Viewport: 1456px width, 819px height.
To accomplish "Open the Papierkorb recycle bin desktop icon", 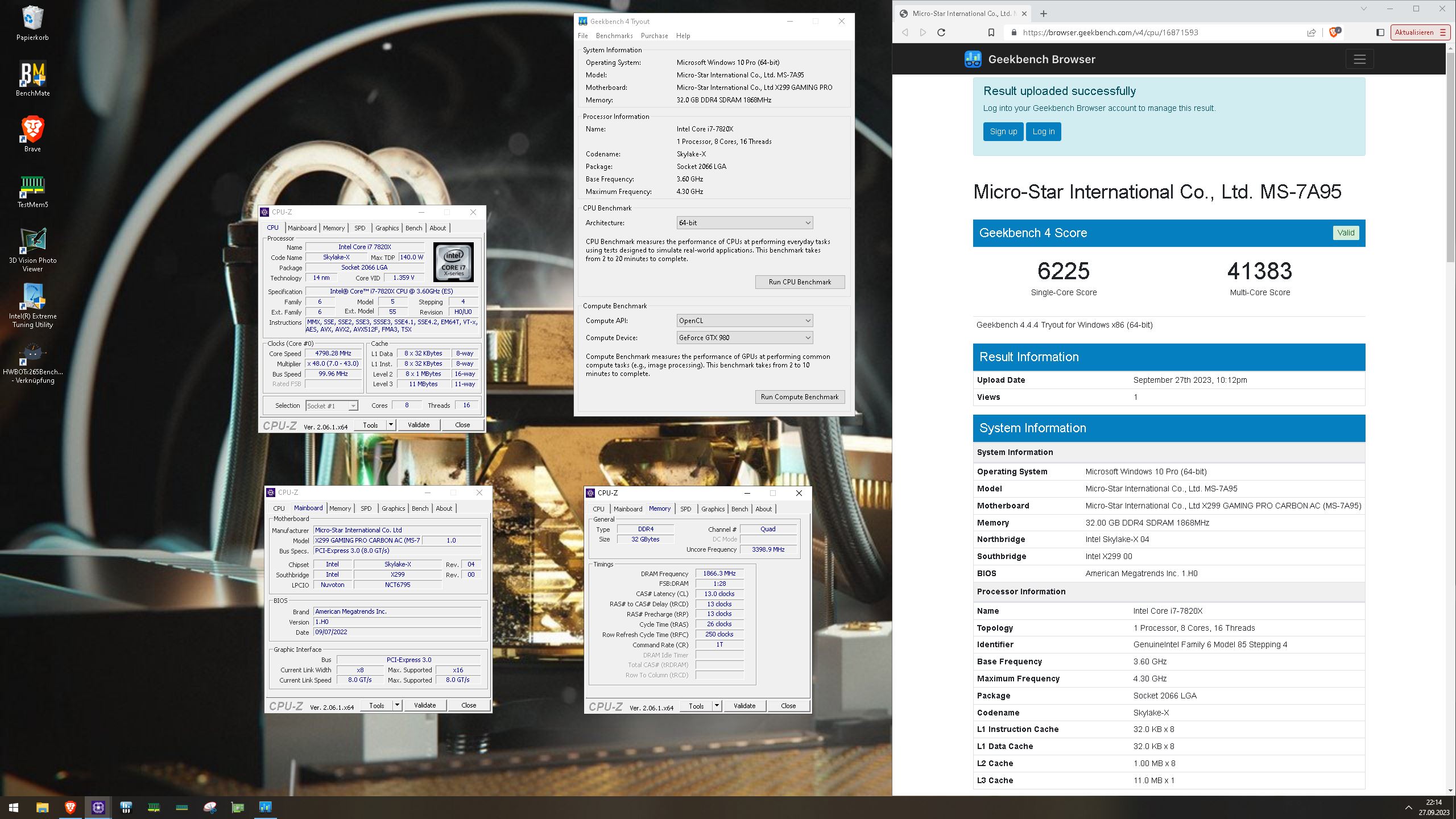I will point(32,23).
